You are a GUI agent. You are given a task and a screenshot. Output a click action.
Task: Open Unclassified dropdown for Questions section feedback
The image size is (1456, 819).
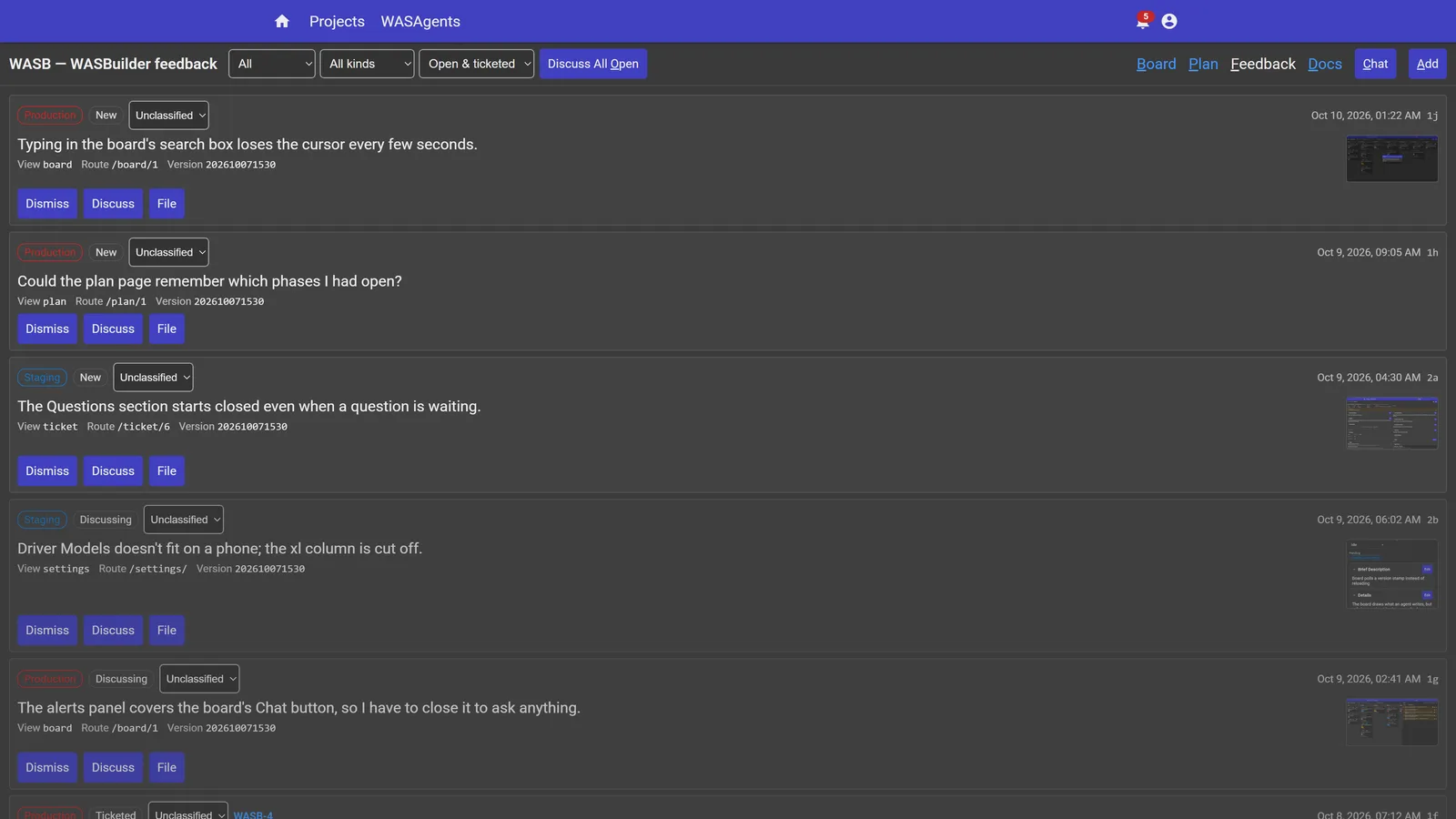coord(153,378)
